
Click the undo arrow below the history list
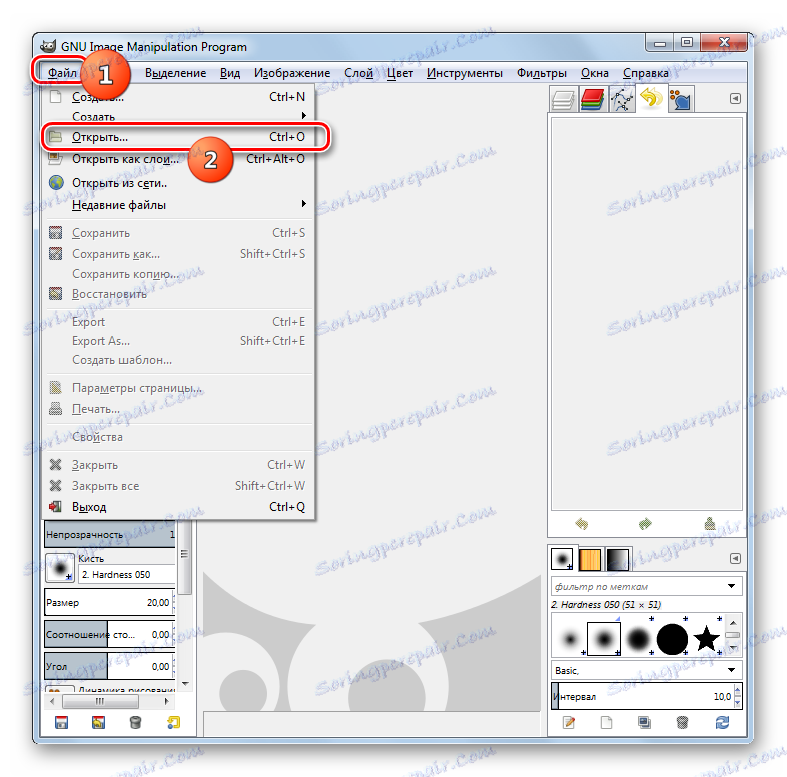coord(581,524)
